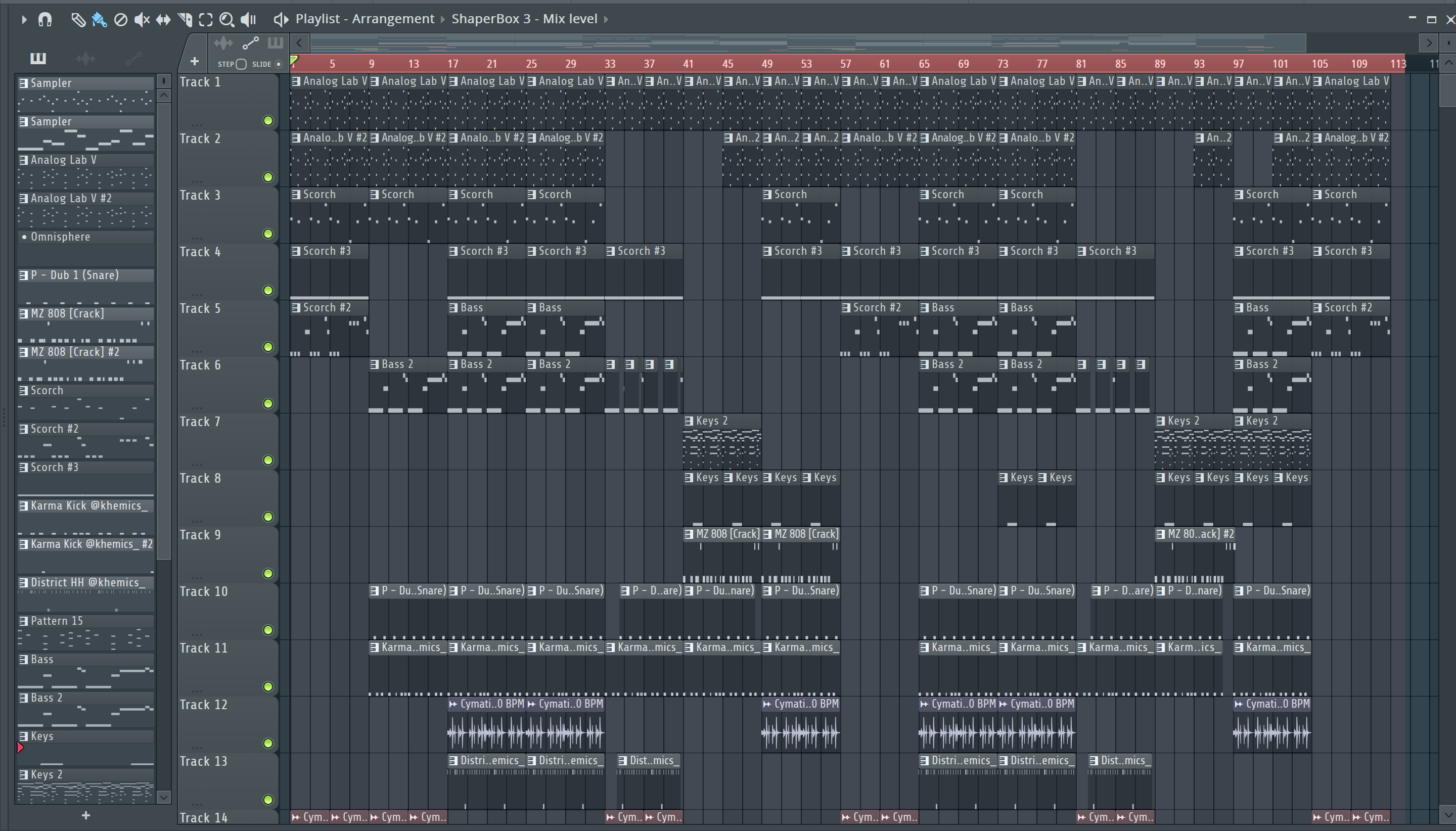The image size is (1456, 831).
Task: Add a new track with plus button
Action: point(194,61)
